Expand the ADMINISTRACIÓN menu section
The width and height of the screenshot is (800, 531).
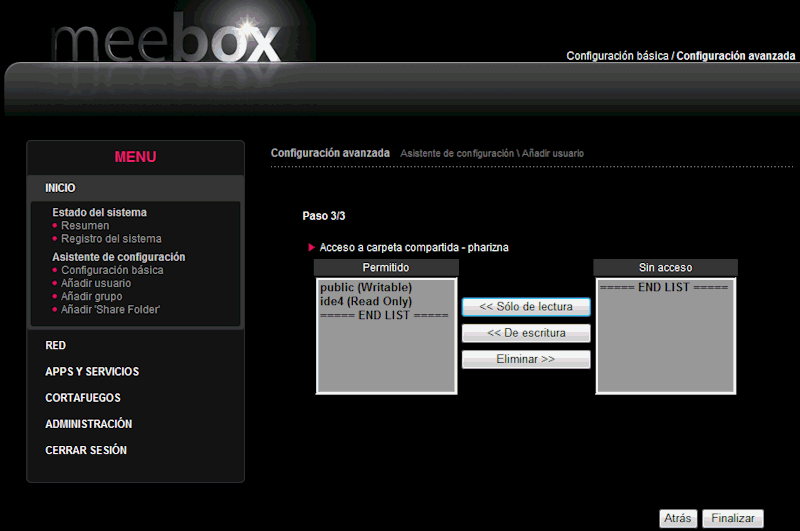88,424
